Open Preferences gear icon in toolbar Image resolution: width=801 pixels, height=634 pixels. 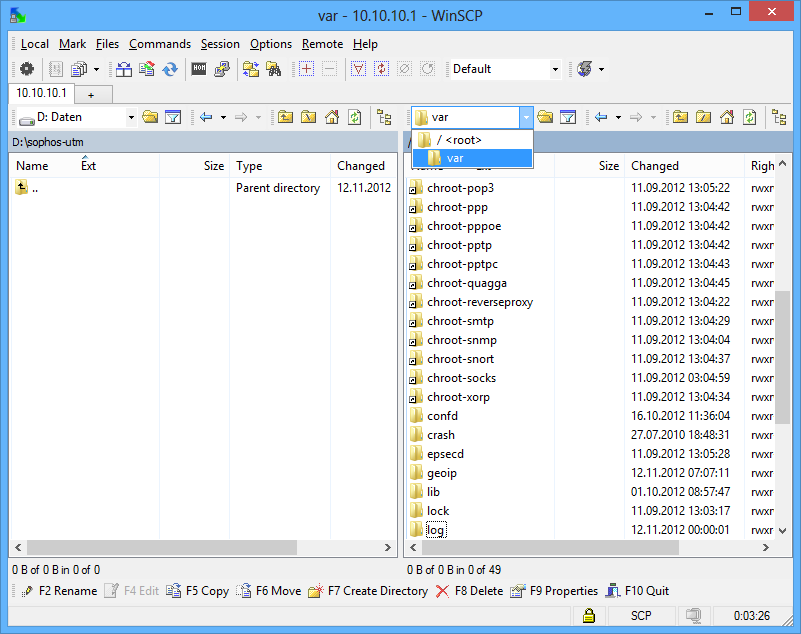click(27, 68)
